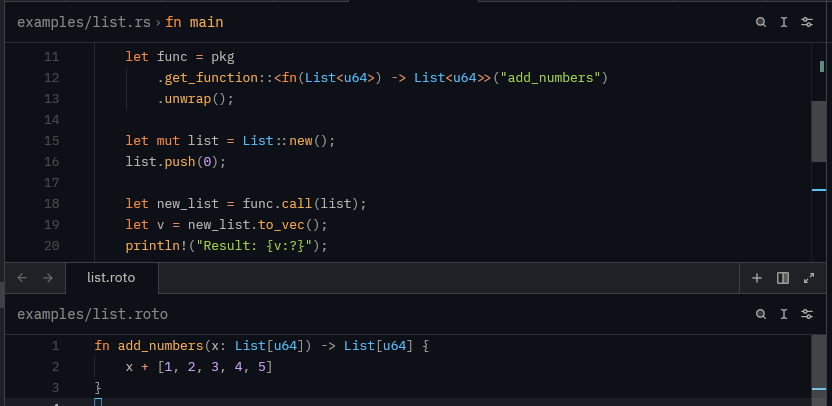The height and width of the screenshot is (406, 832).
Task: Go forward with right arrow button
Action: [x=46, y=278]
